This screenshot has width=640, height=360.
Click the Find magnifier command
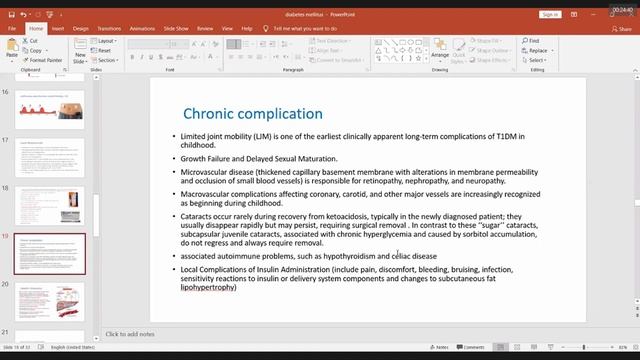[x=531, y=40]
